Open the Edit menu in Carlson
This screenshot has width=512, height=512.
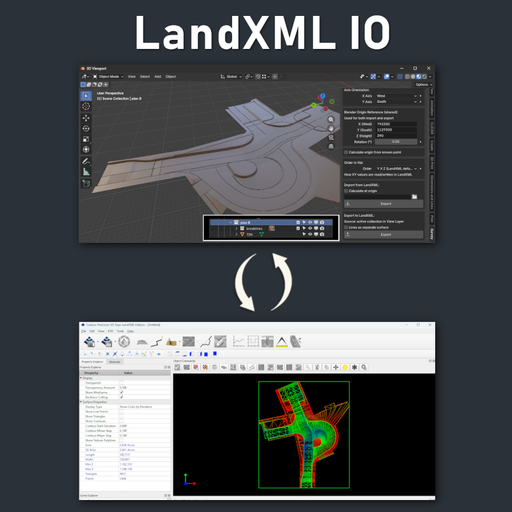92,331
